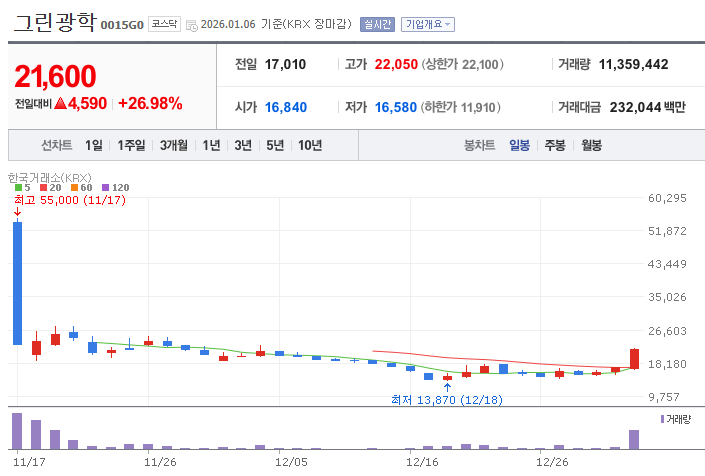Viewport: 705px width, 476px height.
Task: Click the 11/26 date axis label
Action: coord(160,462)
